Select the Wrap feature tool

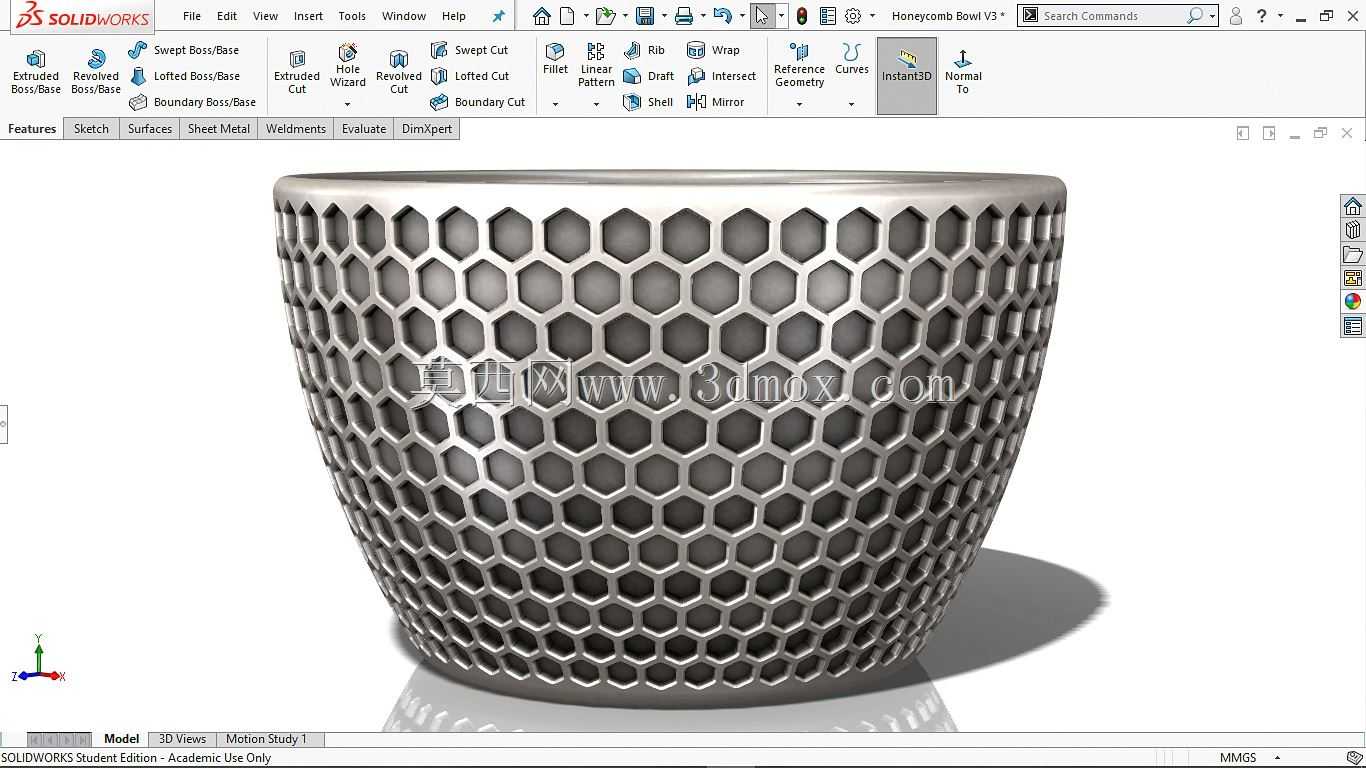click(x=697, y=50)
